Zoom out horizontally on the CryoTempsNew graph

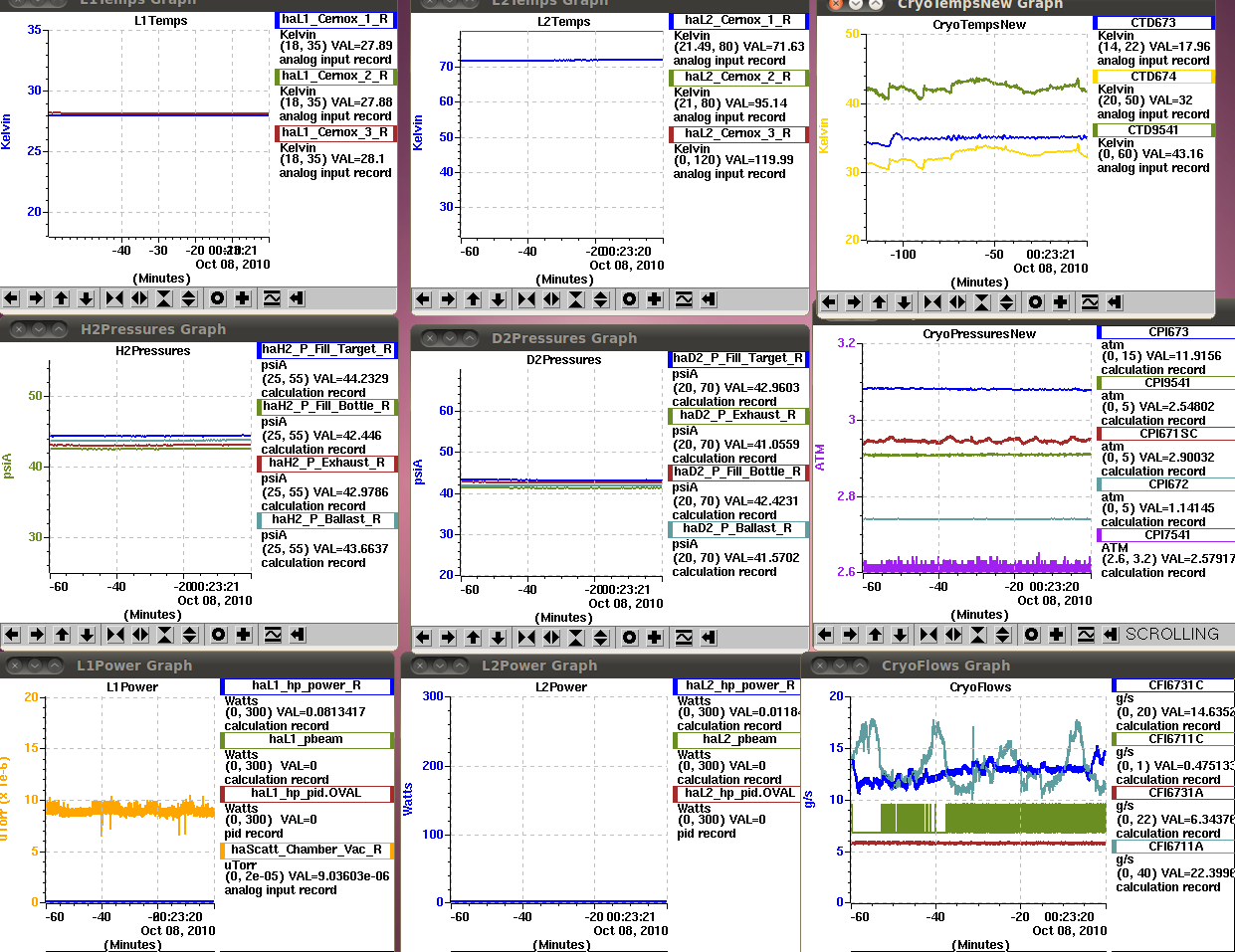pos(957,302)
